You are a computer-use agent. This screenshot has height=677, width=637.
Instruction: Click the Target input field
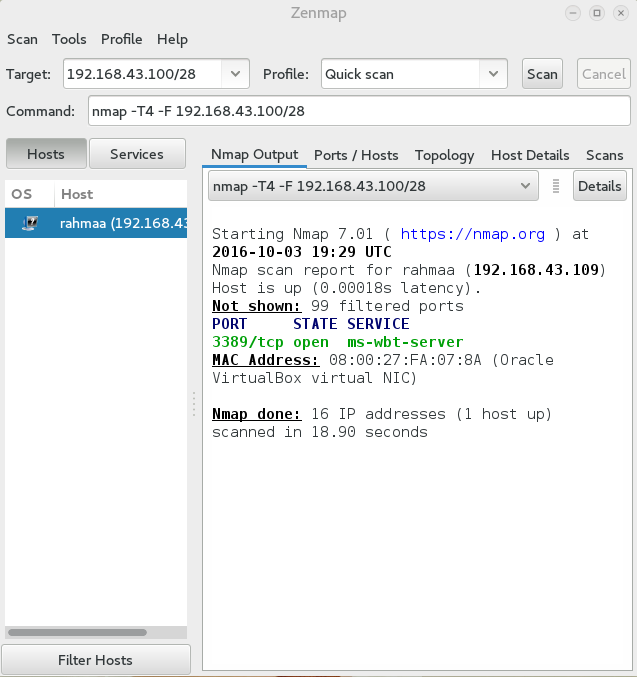pos(143,74)
